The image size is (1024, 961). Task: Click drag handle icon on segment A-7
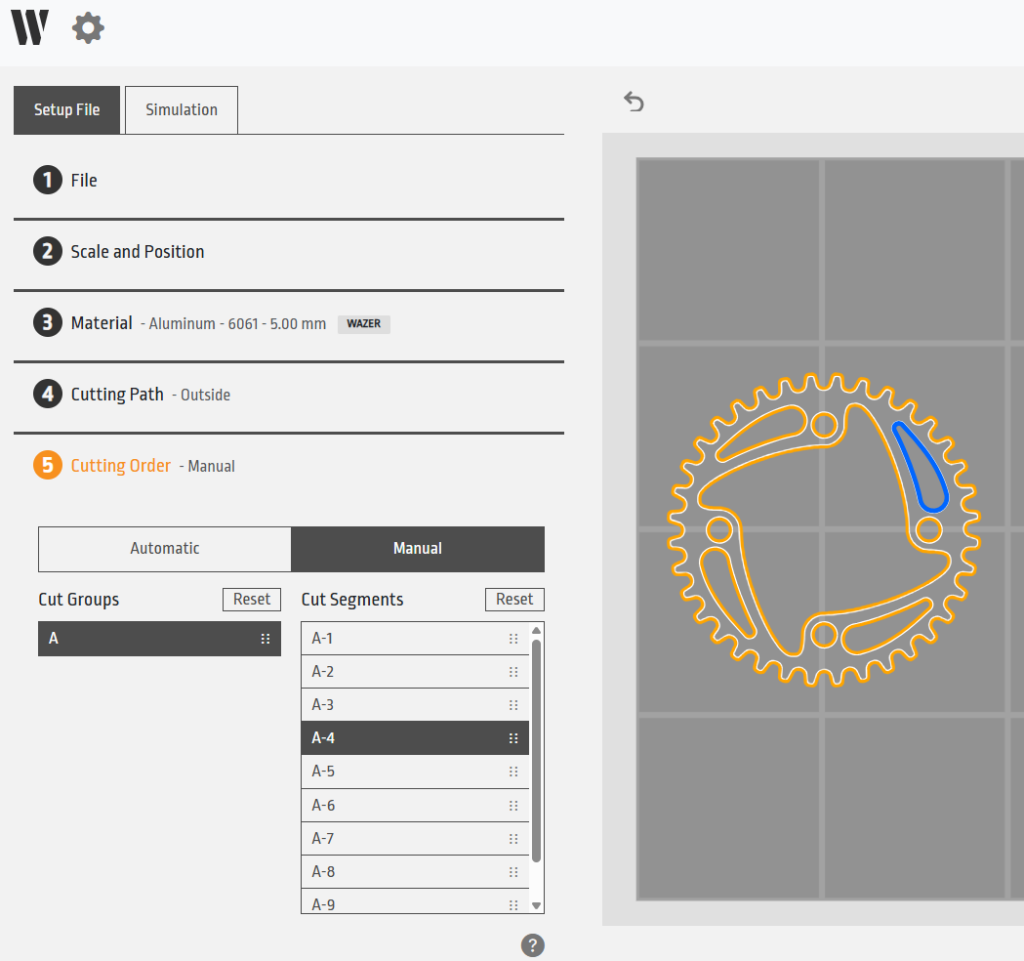[513, 839]
